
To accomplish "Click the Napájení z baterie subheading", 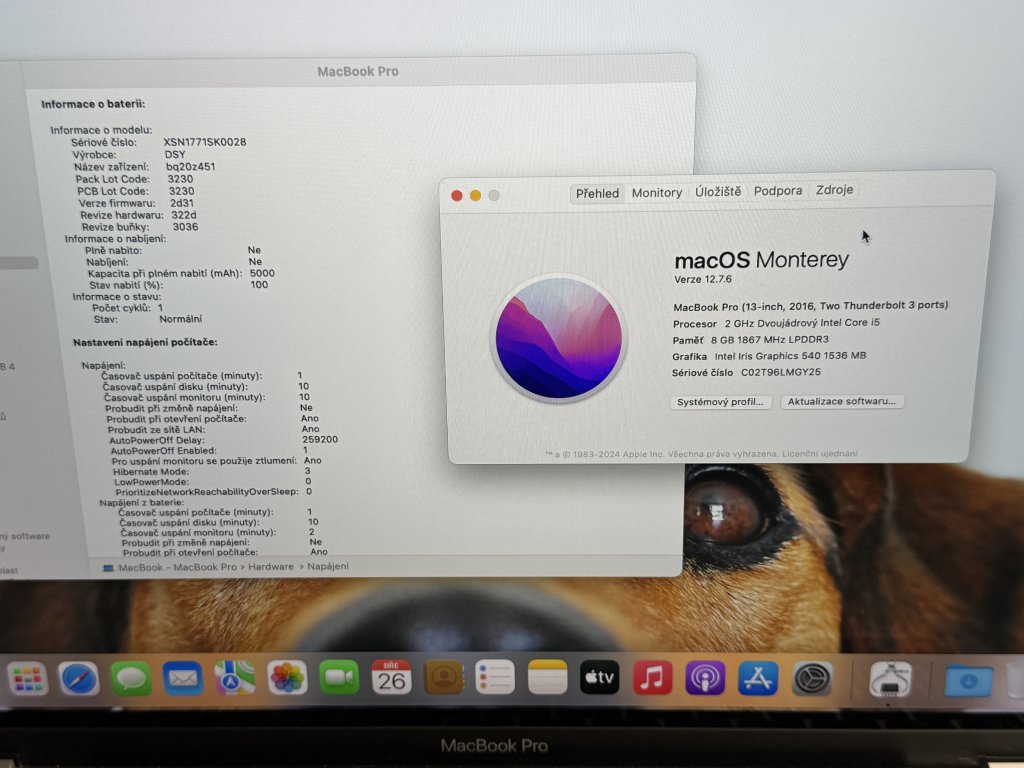I will (141, 502).
